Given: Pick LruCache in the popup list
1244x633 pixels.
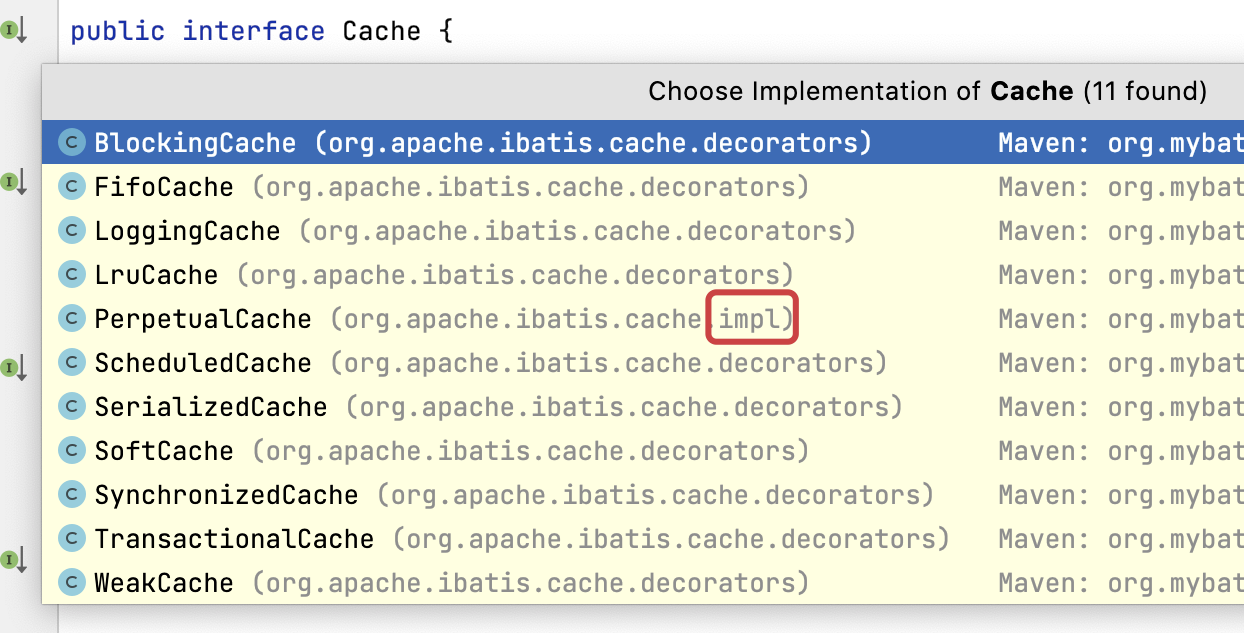Looking at the screenshot, I should click(x=643, y=275).
